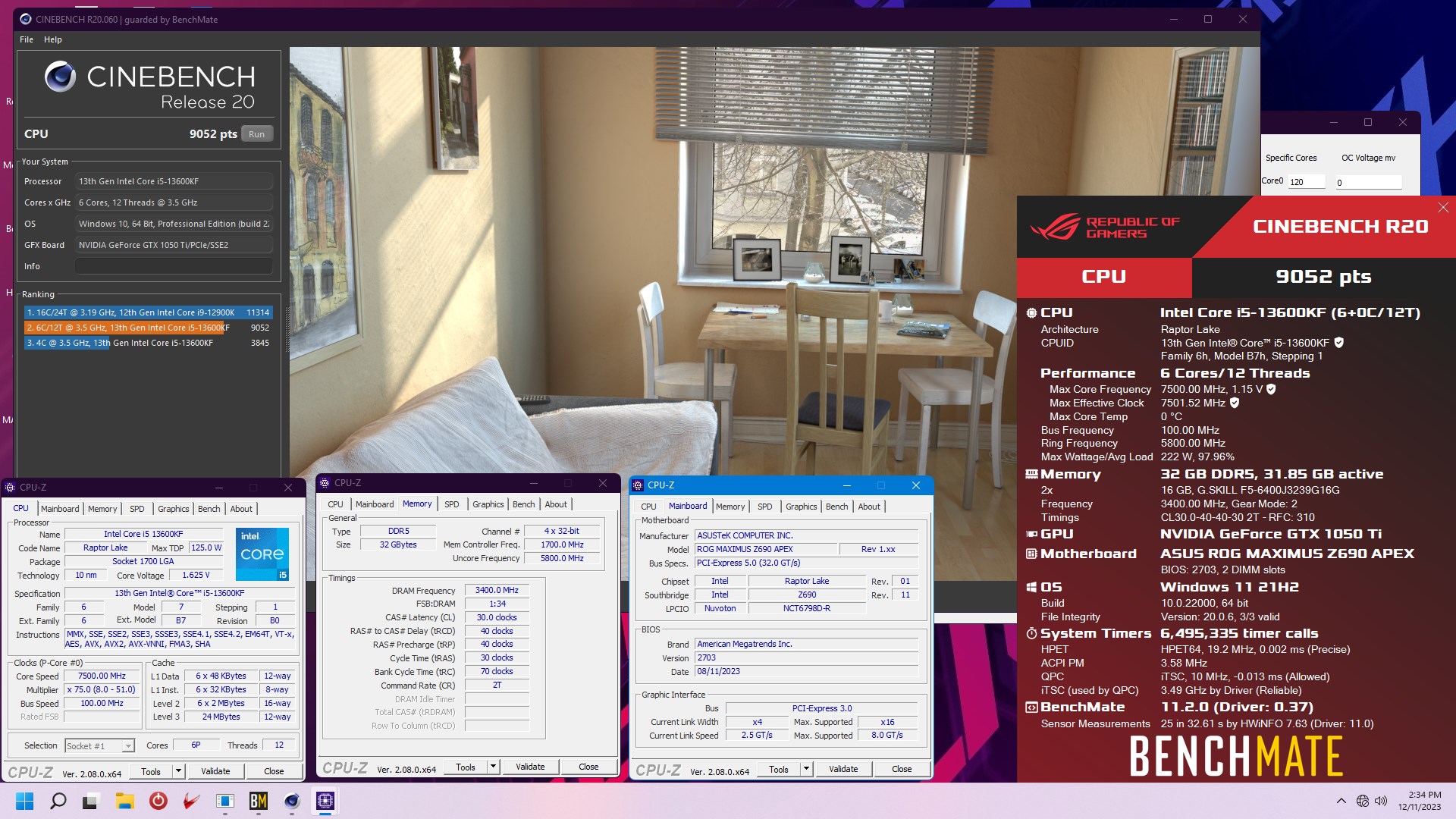The image size is (1456, 819).
Task: Click the Cinebench logo in the title bar
Action: 26,19
